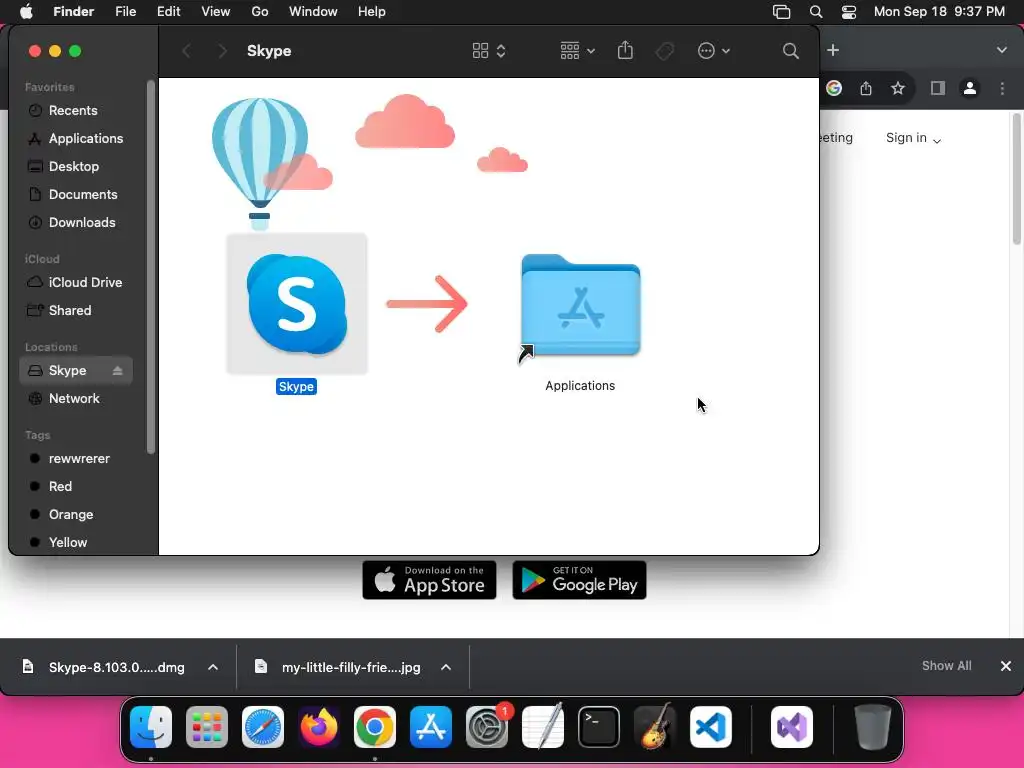Open the Window menu
This screenshot has height=768, width=1024.
pos(313,12)
